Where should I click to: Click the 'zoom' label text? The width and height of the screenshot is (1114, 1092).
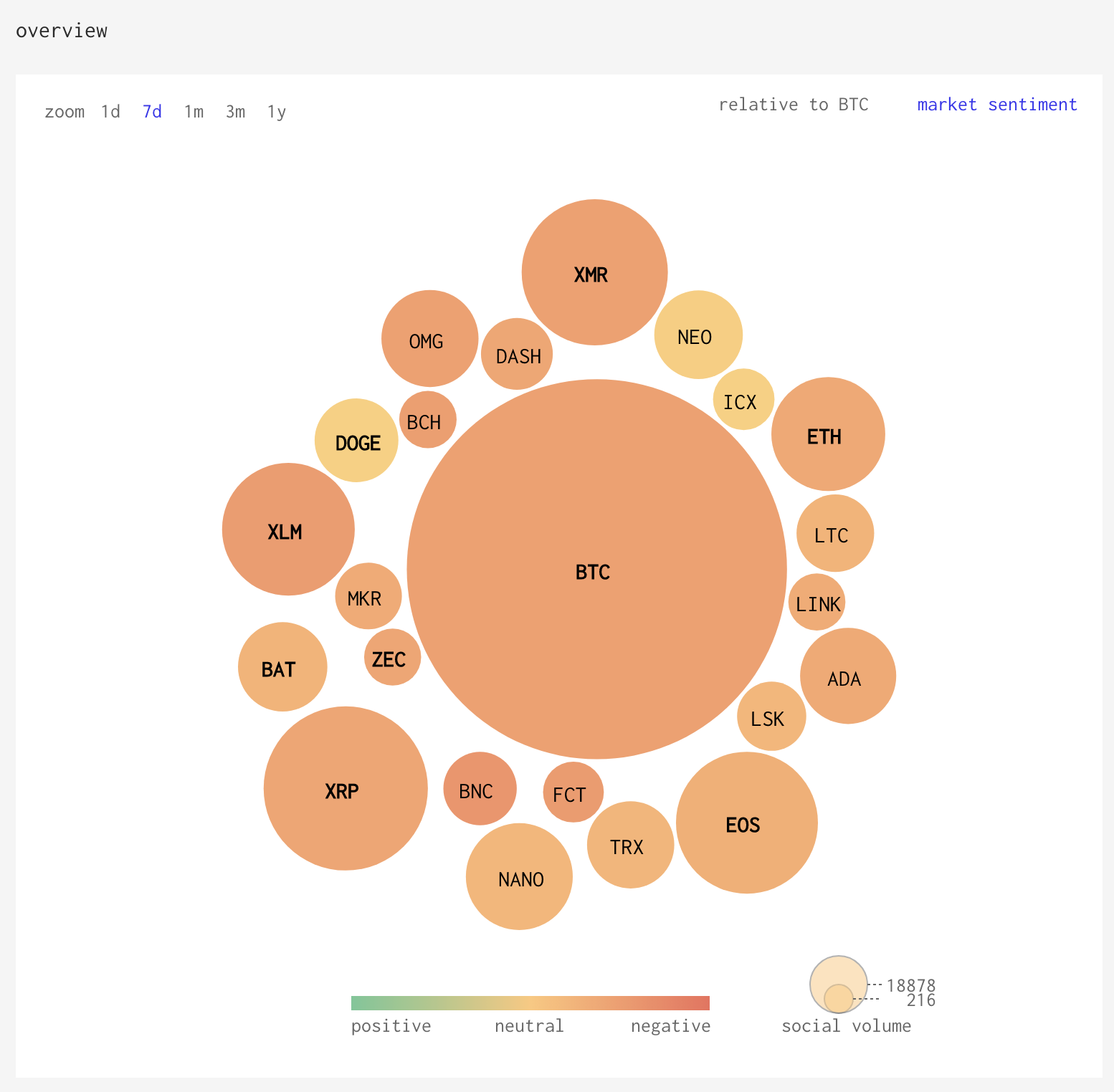(x=65, y=112)
